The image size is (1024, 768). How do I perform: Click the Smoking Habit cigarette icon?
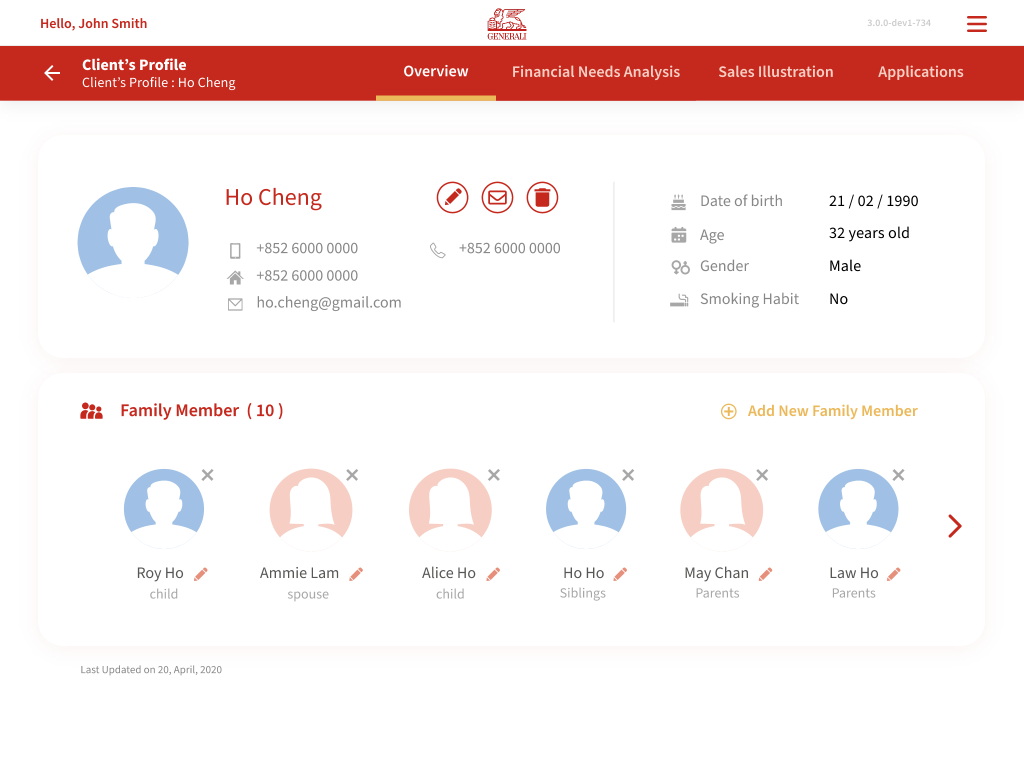[679, 300]
